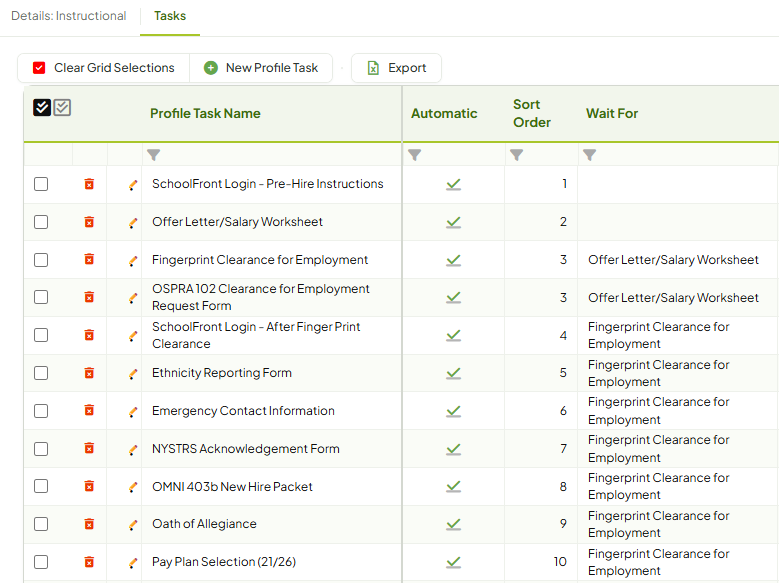Select the 'Pay Plan Selection (21/26)' name cell
The width and height of the screenshot is (779, 583).
pos(272,562)
